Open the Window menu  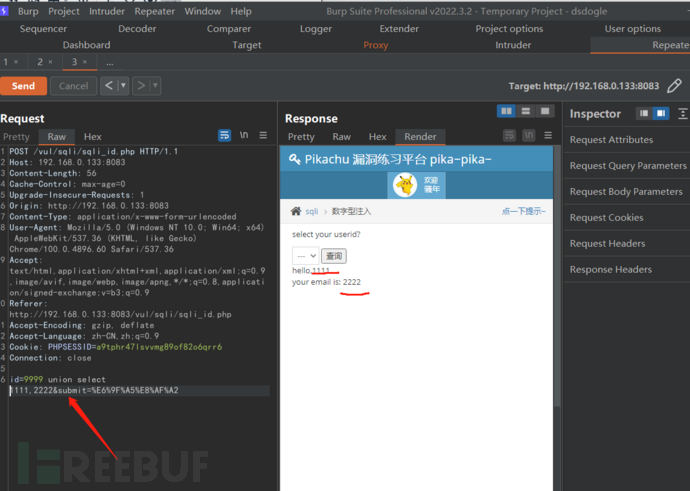[202, 11]
